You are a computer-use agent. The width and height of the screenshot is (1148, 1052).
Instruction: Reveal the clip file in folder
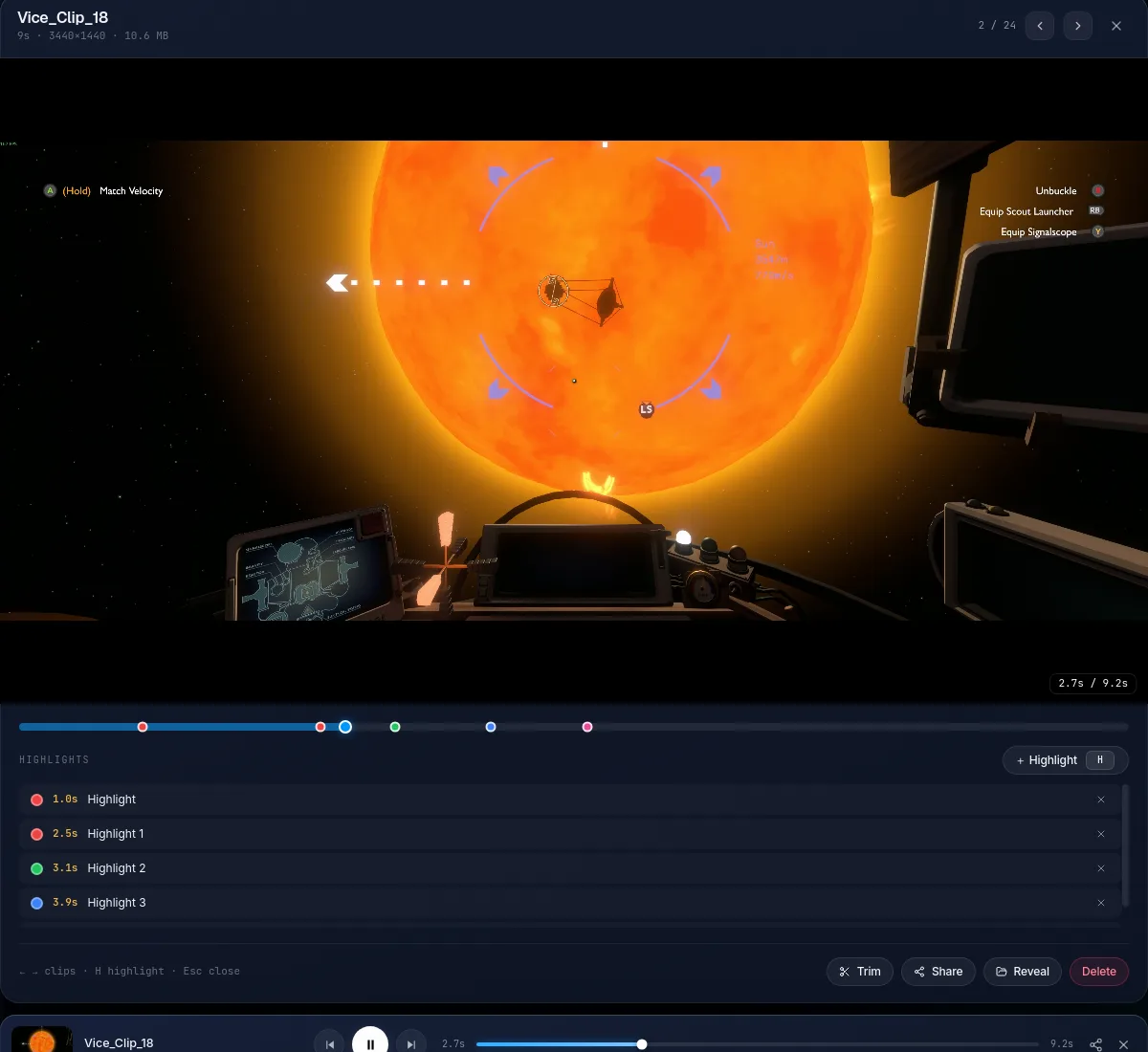1023,972
